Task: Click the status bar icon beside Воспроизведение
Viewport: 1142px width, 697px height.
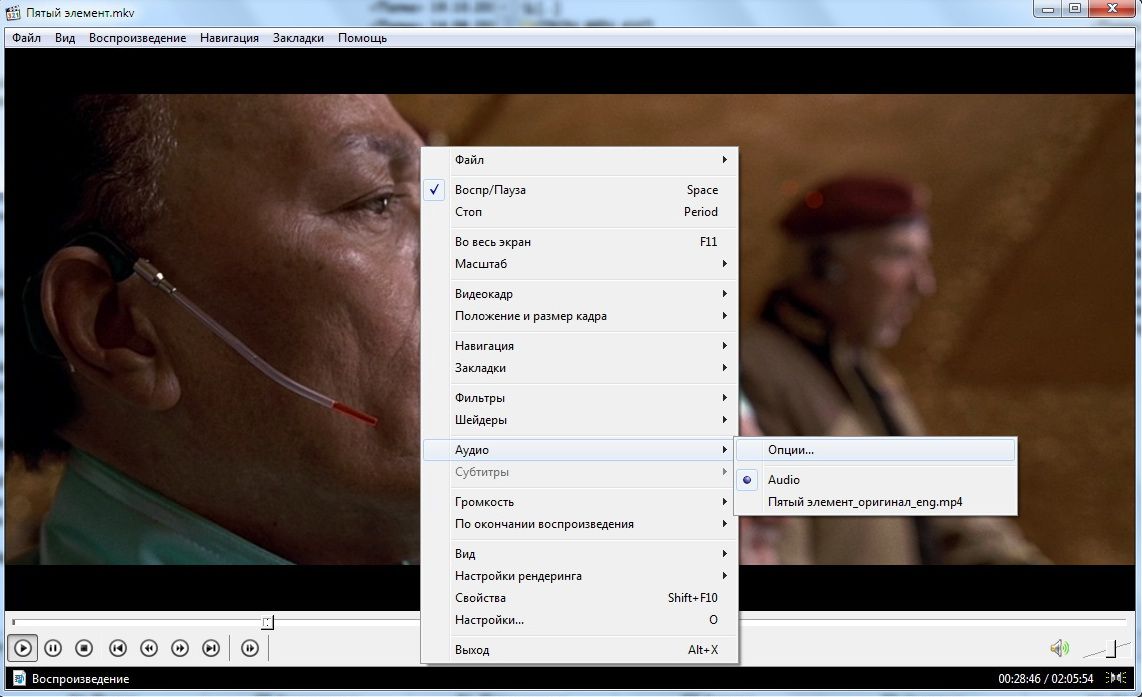Action: click(20, 678)
